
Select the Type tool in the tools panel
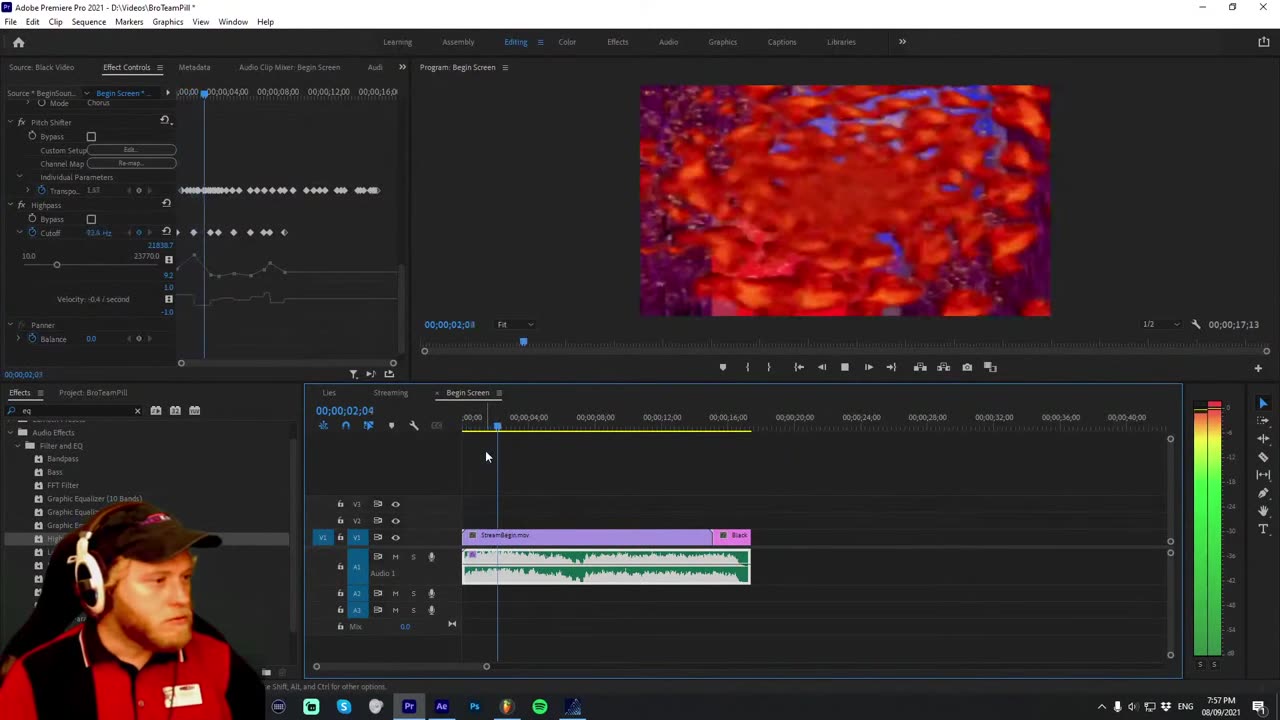tap(1263, 529)
